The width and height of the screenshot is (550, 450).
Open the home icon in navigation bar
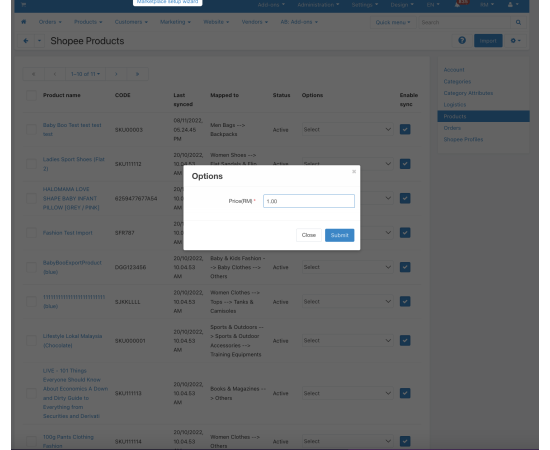(x=24, y=22)
